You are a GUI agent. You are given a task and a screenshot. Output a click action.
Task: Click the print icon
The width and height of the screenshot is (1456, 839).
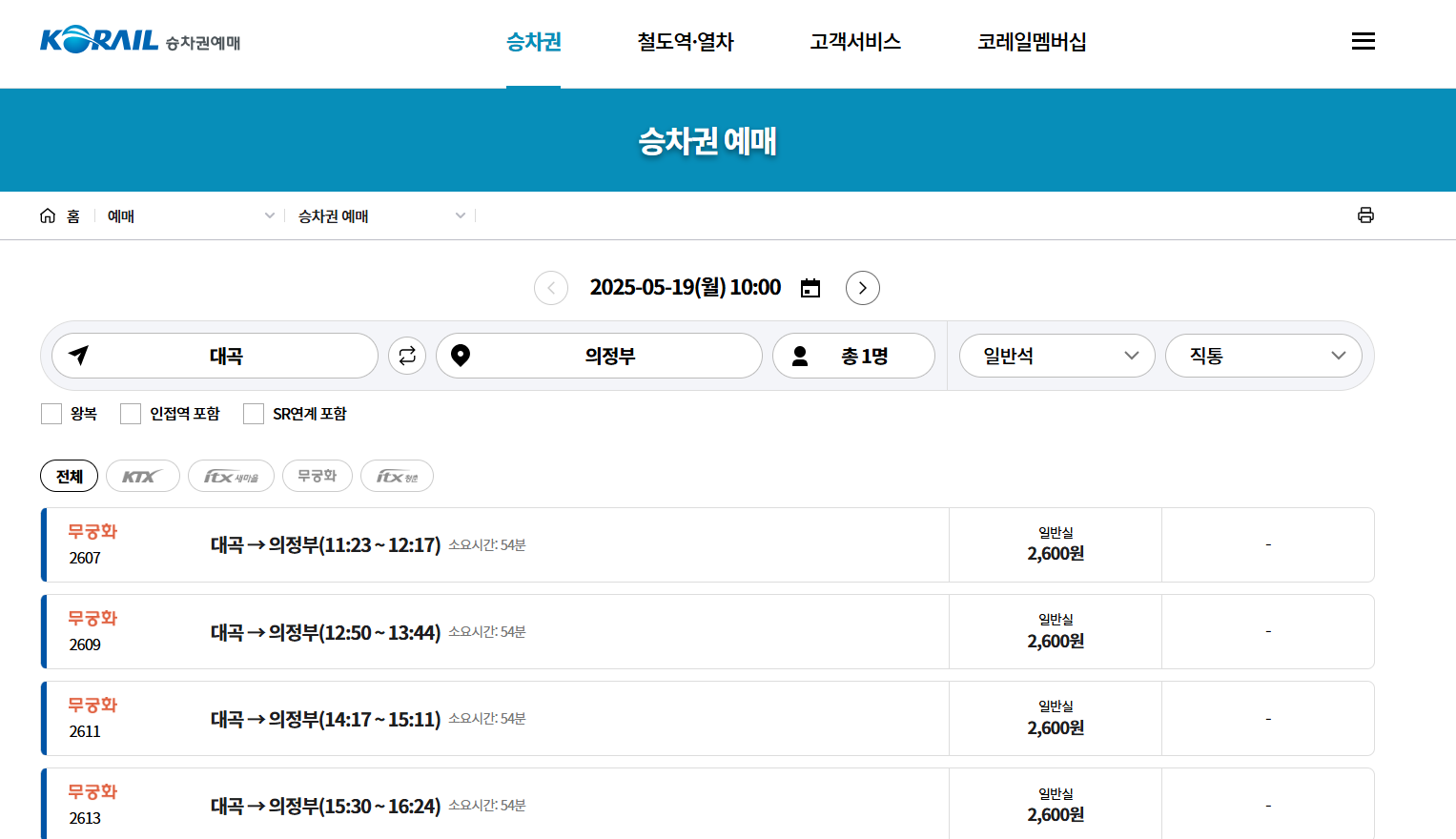[x=1365, y=215]
